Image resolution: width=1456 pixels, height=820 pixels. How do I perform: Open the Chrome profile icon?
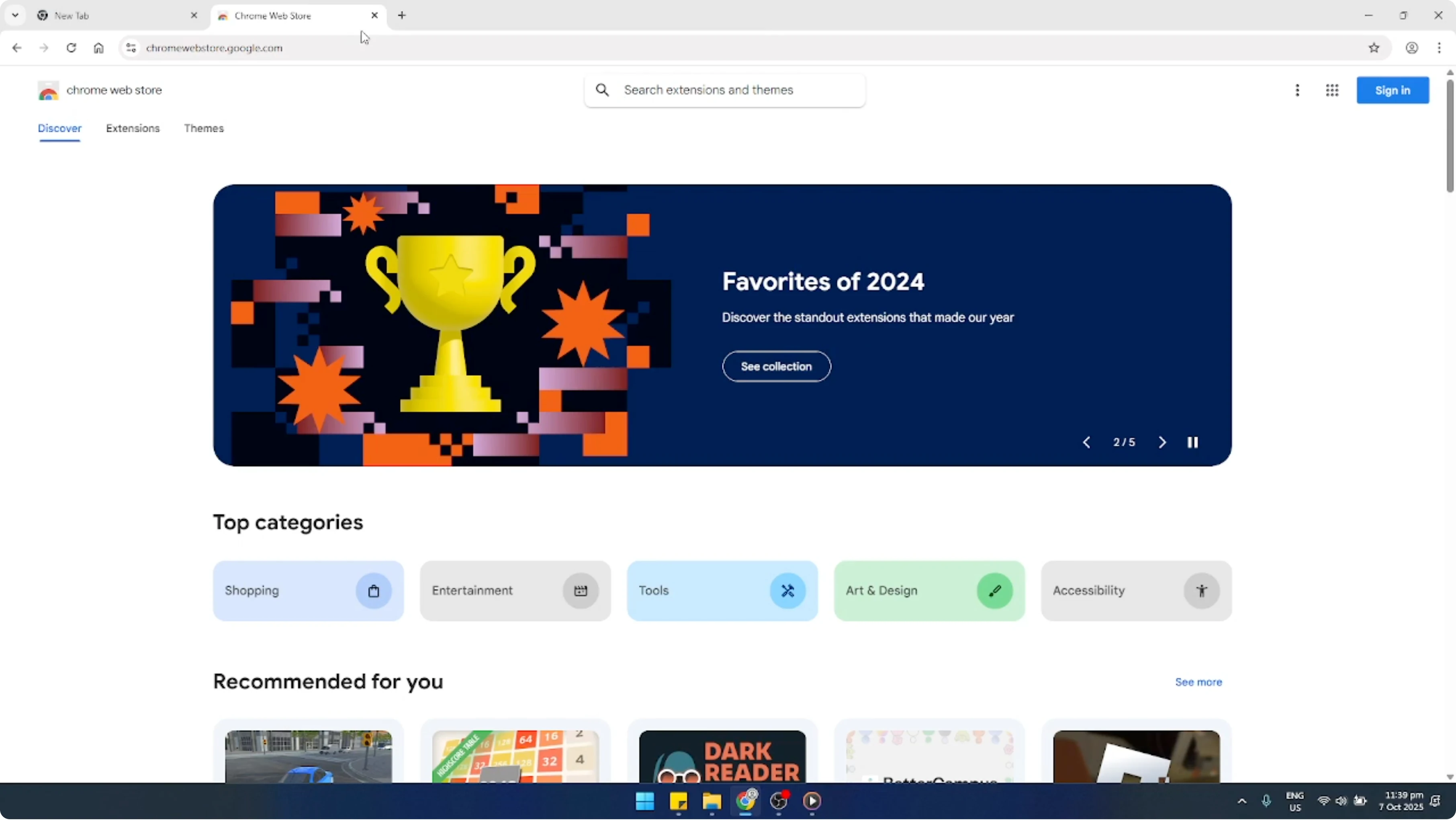pos(1412,48)
